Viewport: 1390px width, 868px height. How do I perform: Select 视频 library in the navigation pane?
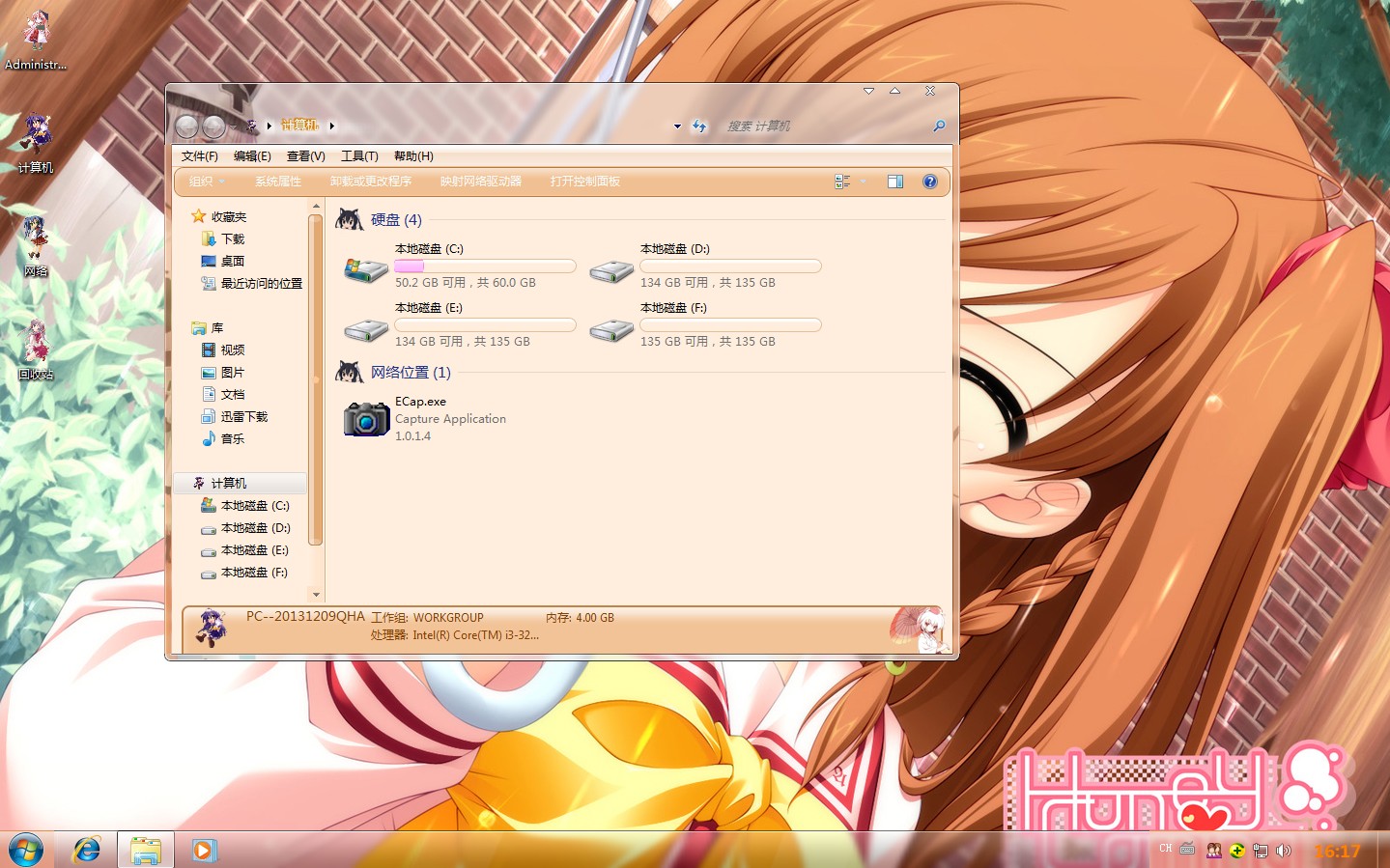[x=233, y=350]
